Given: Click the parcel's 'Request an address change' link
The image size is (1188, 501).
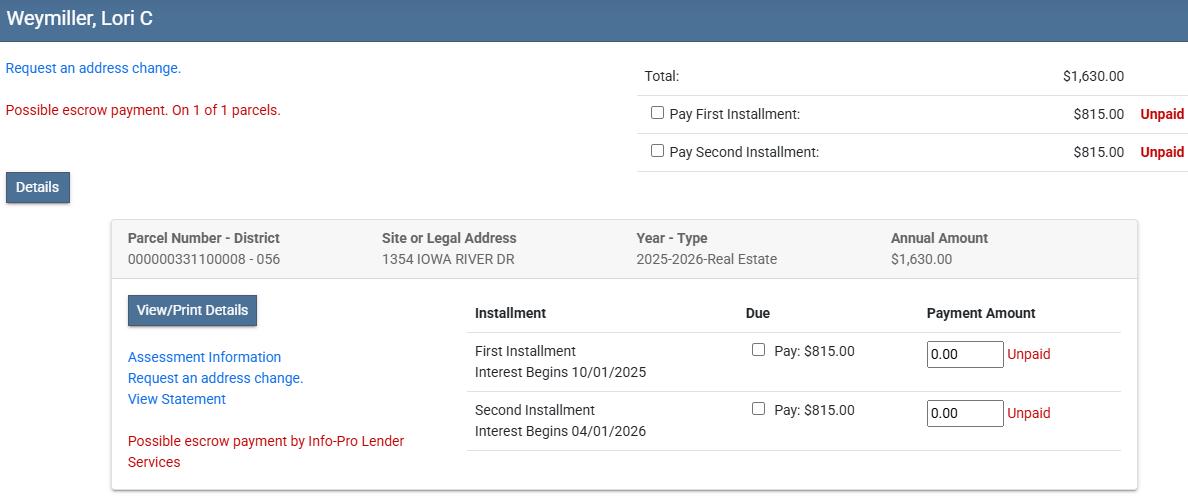Looking at the screenshot, I should 215,378.
